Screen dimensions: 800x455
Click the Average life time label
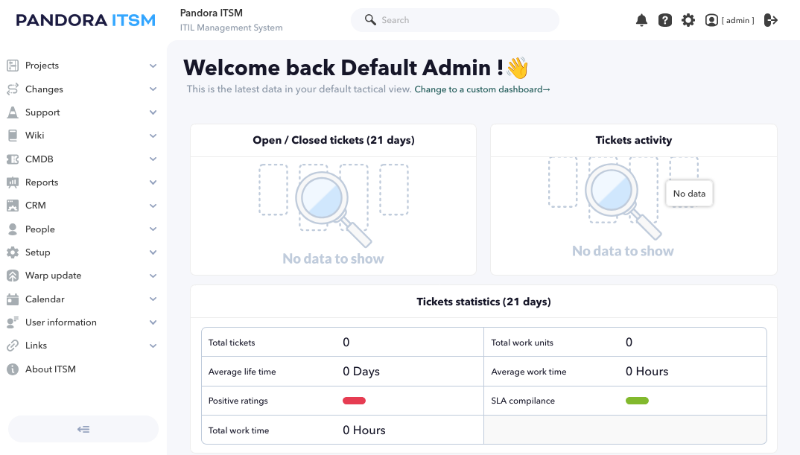point(242,371)
